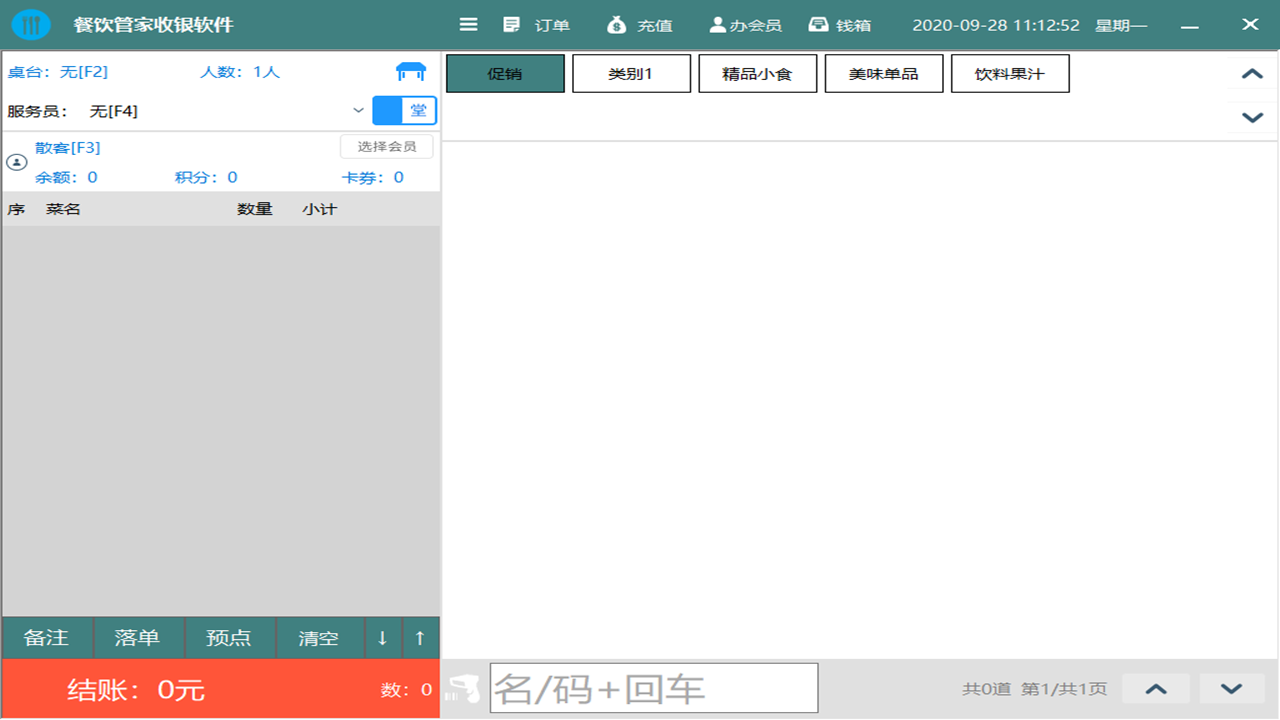Click the category scroll-down chevron
This screenshot has height=720, width=1280.
pyautogui.click(x=1252, y=117)
